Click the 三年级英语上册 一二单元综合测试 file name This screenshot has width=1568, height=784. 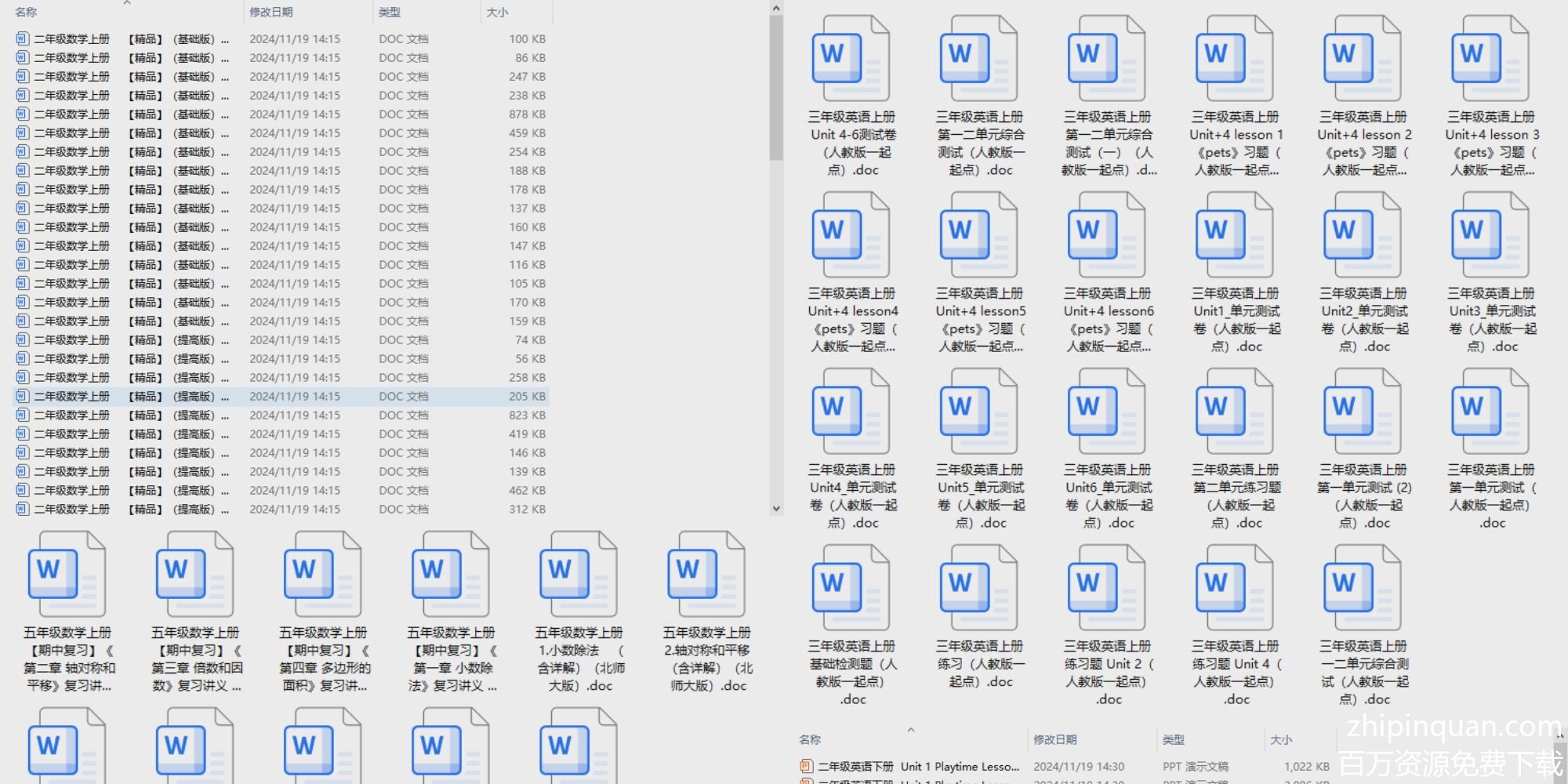(x=1363, y=673)
